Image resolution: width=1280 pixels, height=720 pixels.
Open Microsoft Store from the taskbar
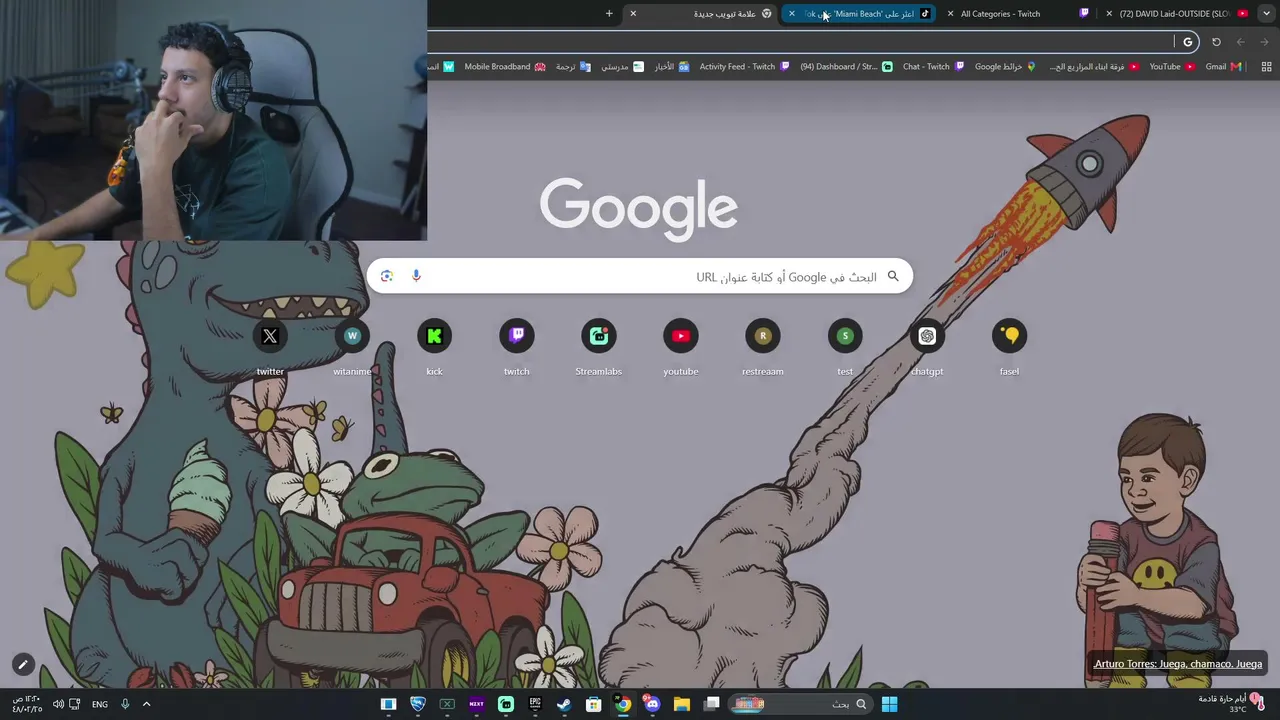click(594, 704)
